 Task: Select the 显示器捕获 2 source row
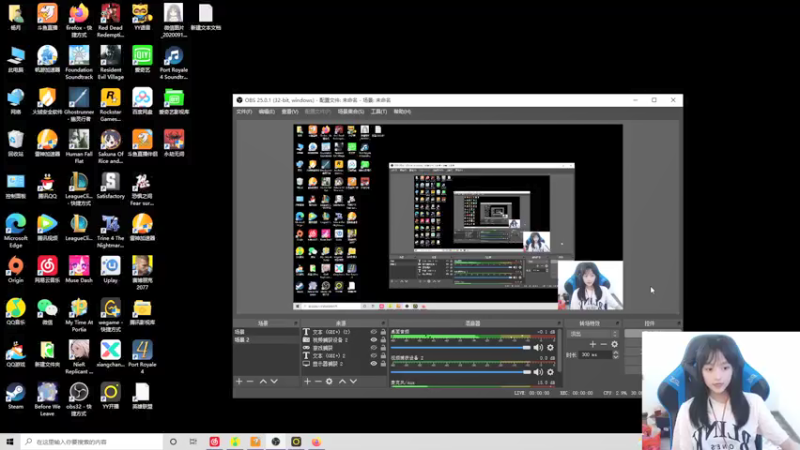[x=344, y=364]
